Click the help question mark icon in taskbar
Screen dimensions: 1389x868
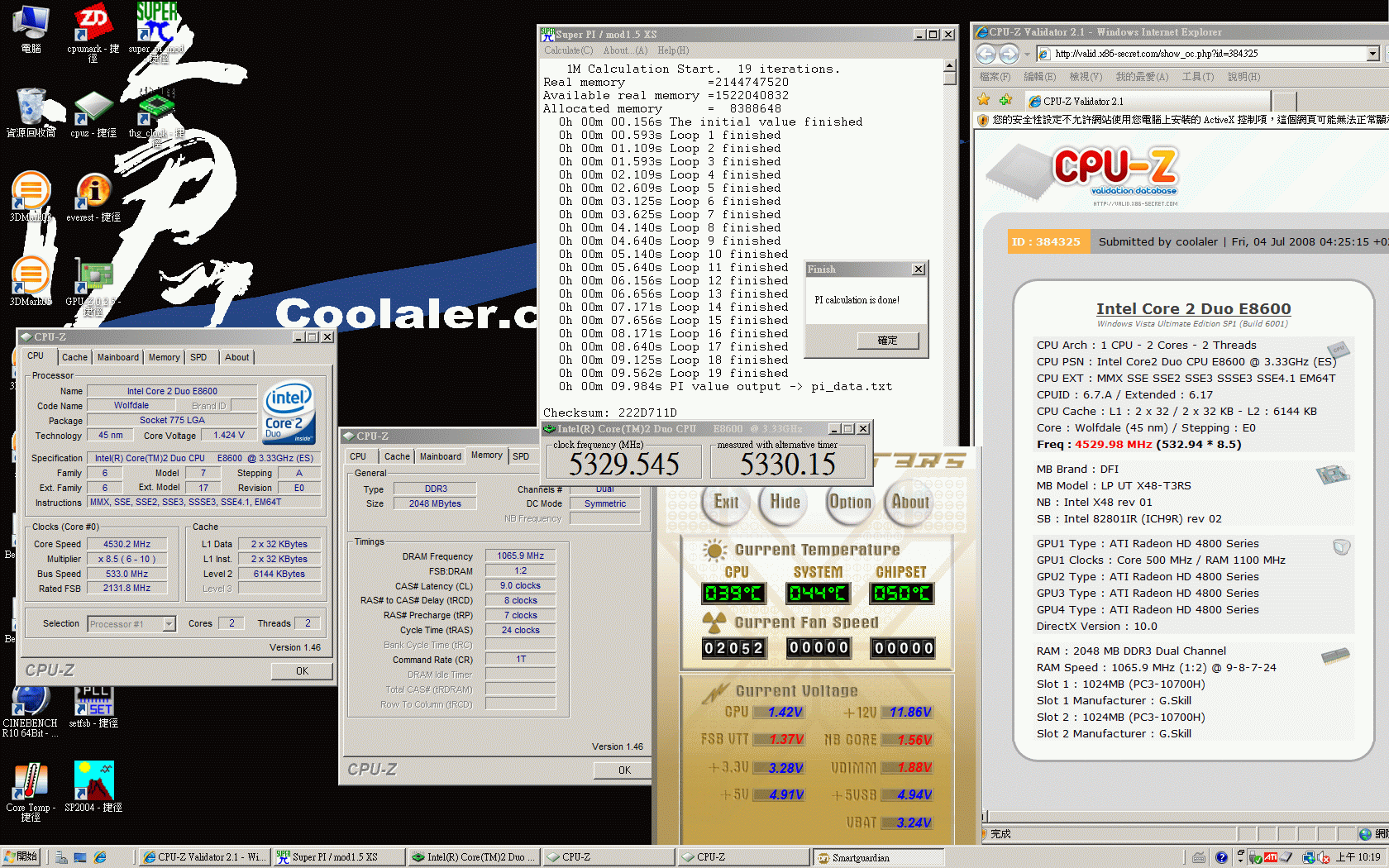[1221, 858]
